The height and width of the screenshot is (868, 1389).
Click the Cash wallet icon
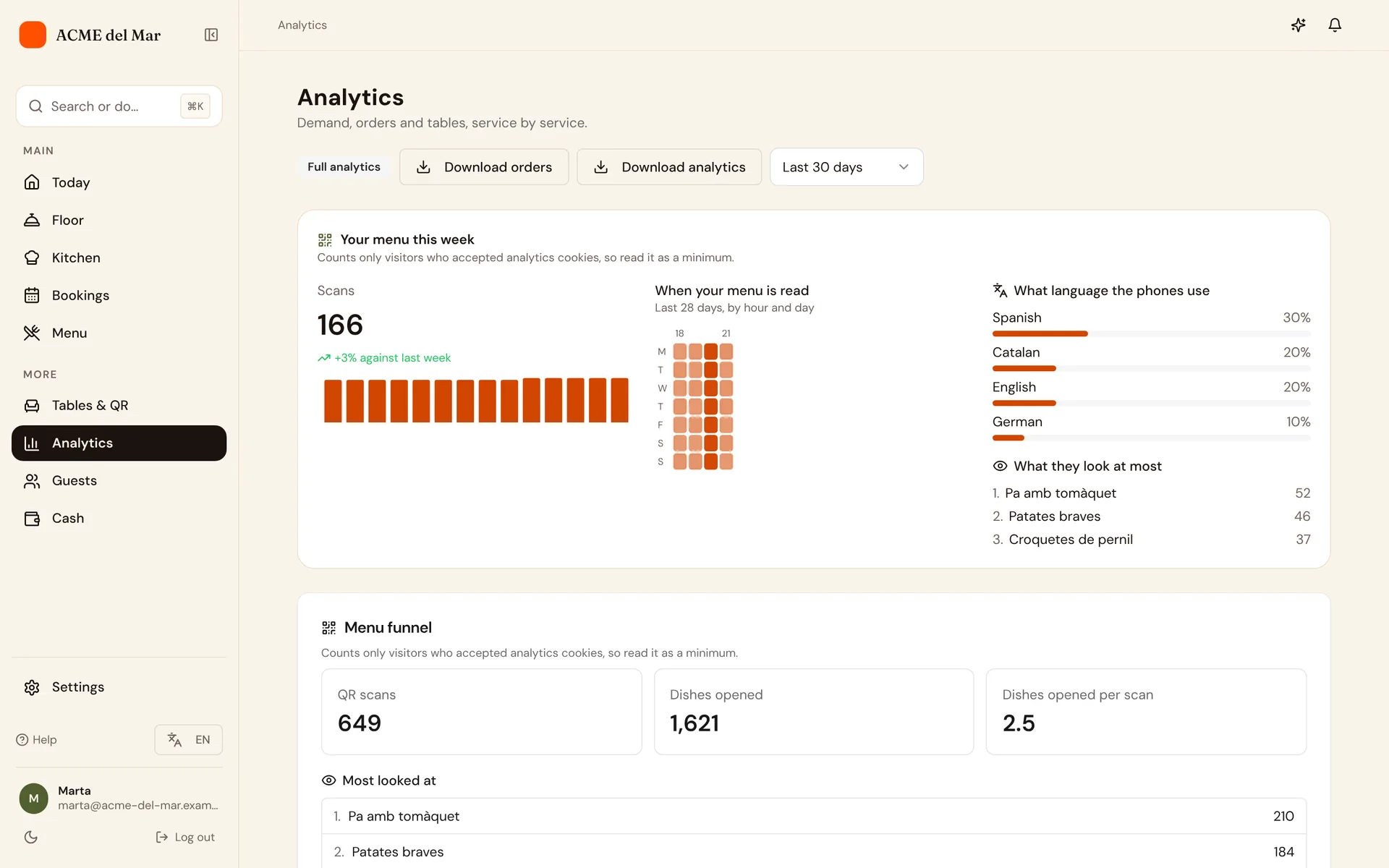coord(32,518)
